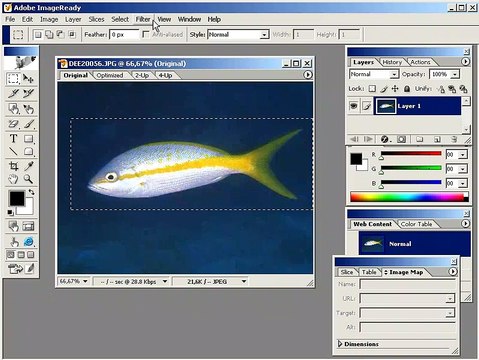Screen dimensions: 479x360
Task: Select the Crop tool
Action: pos(13,166)
